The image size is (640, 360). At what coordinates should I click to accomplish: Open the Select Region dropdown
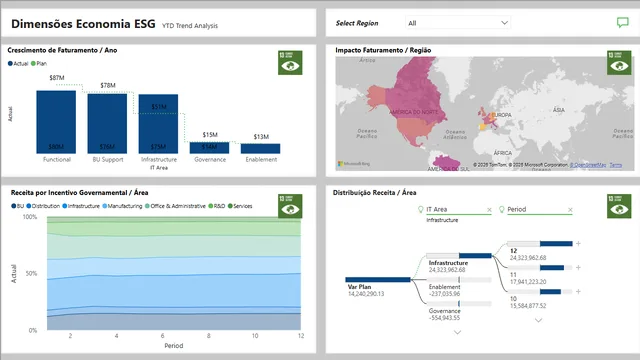pos(458,23)
